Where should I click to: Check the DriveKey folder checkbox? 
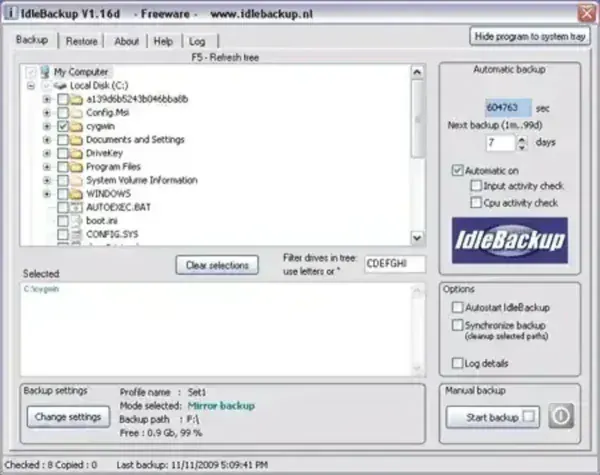pos(63,153)
